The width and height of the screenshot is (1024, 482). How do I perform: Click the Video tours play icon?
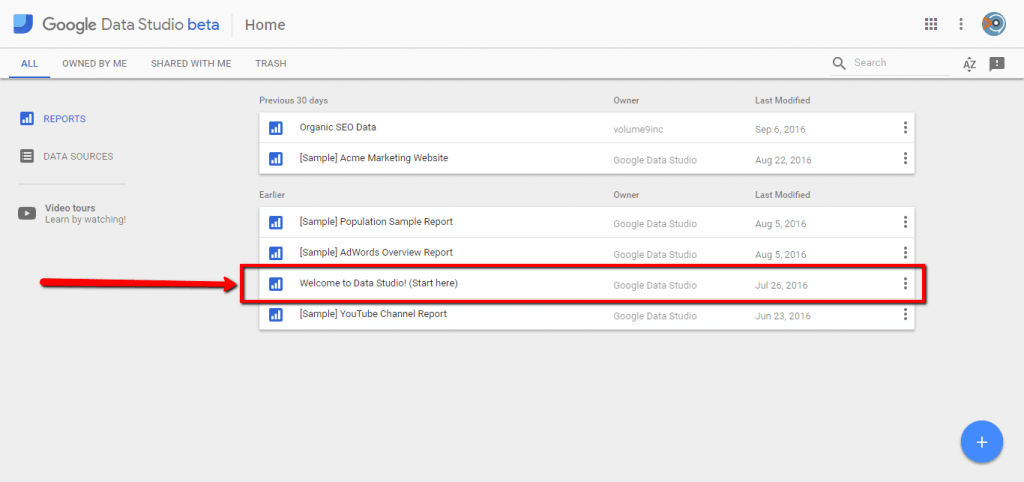(27, 213)
